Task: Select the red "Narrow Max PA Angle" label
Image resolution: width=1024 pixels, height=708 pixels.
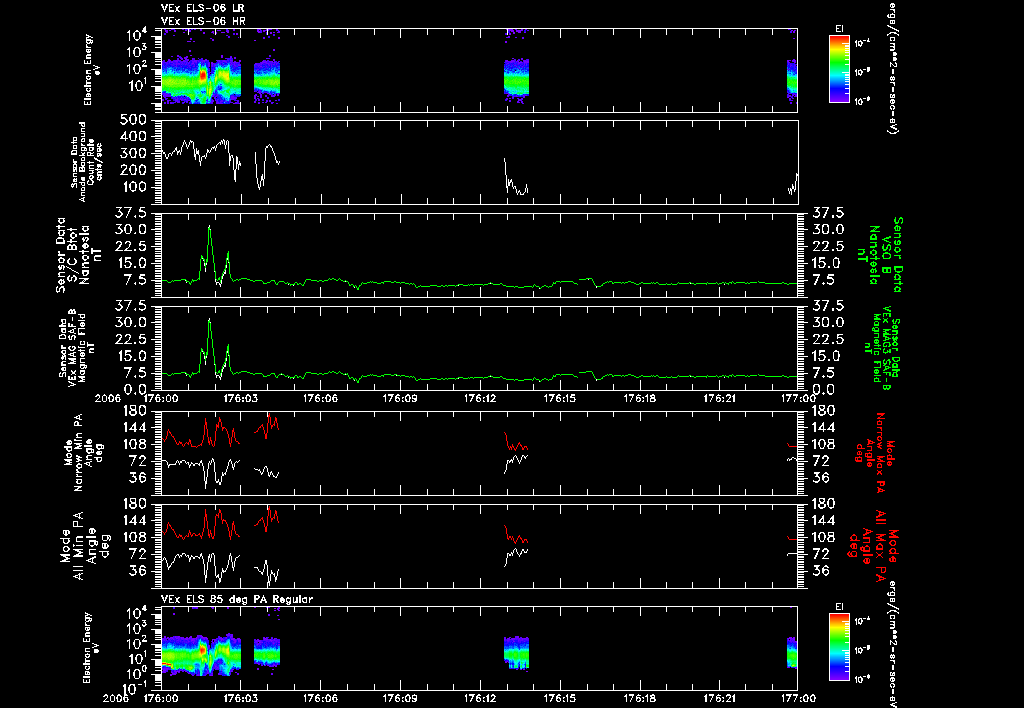Action: [875, 452]
